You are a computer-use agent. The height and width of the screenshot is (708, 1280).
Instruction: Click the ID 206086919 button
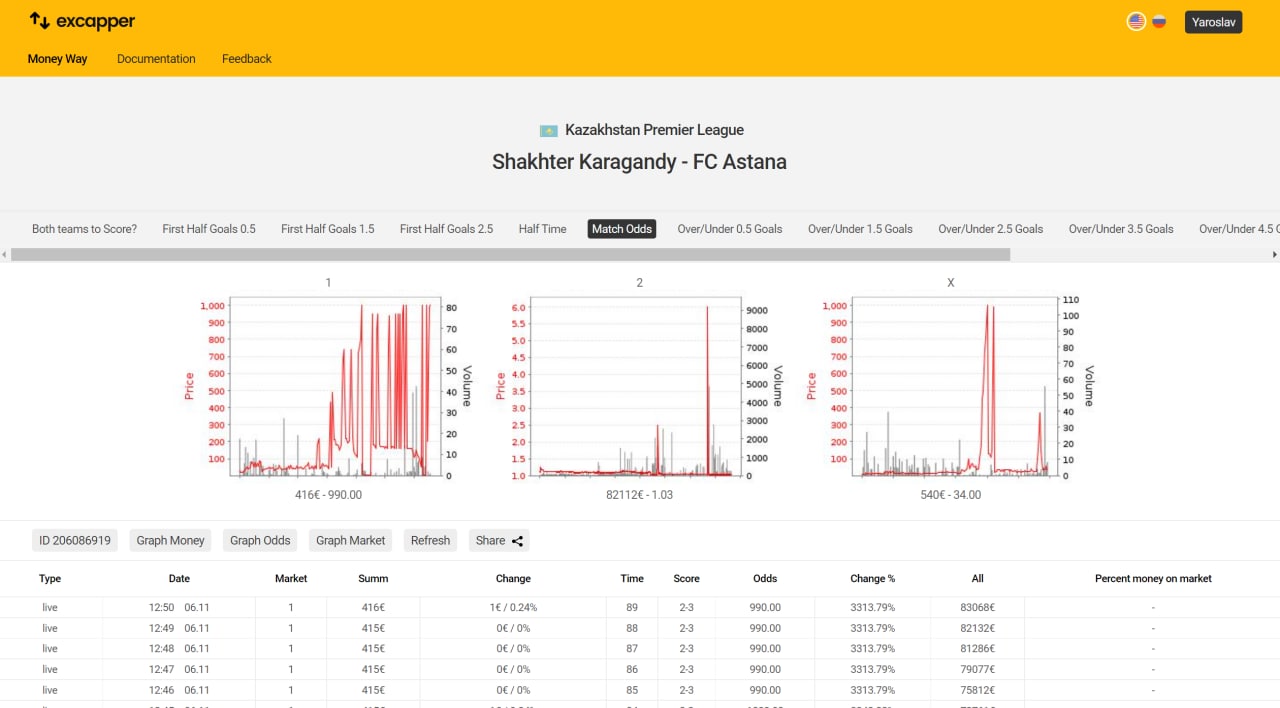click(x=75, y=541)
